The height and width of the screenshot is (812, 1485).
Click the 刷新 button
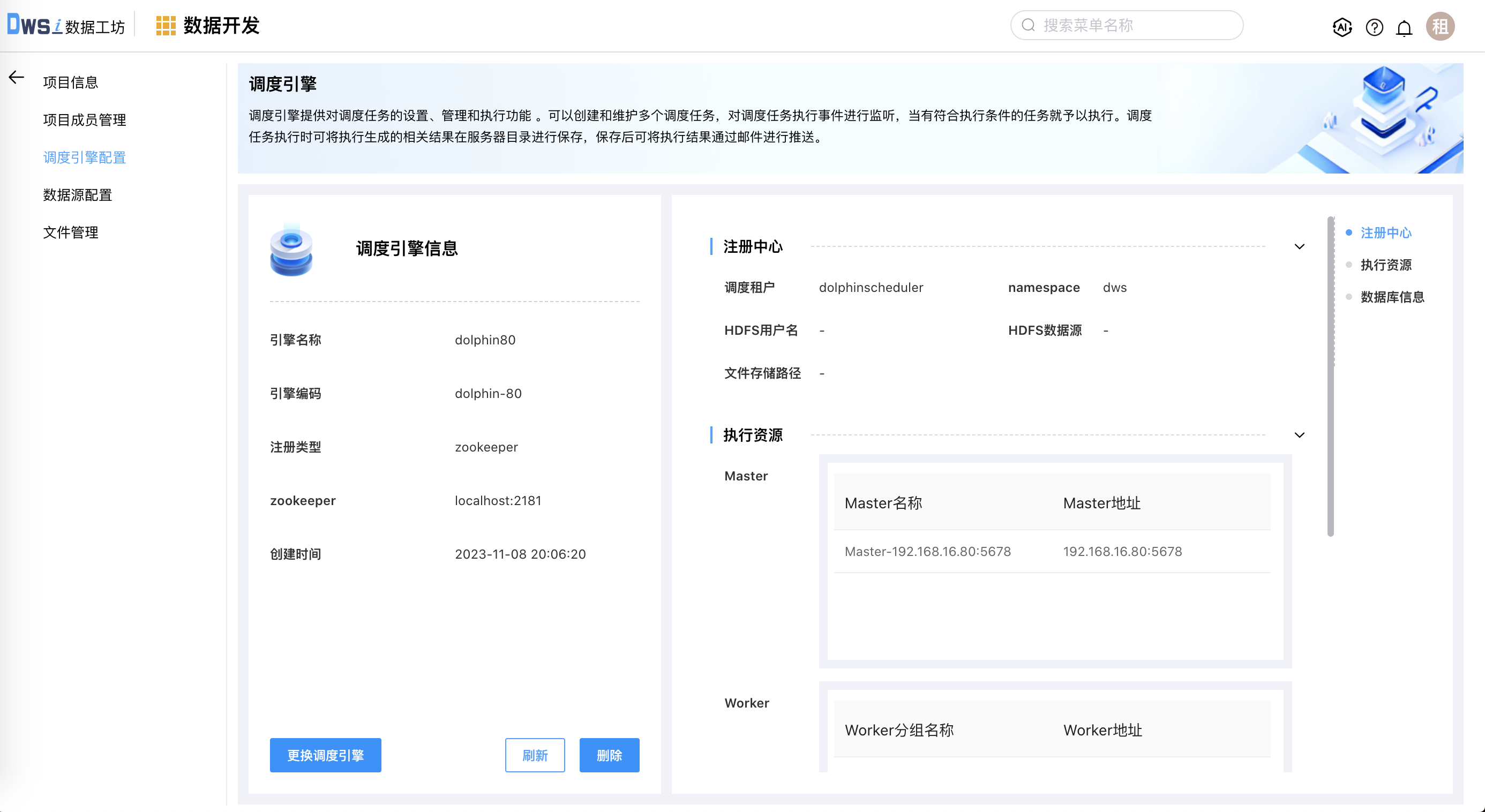point(535,755)
